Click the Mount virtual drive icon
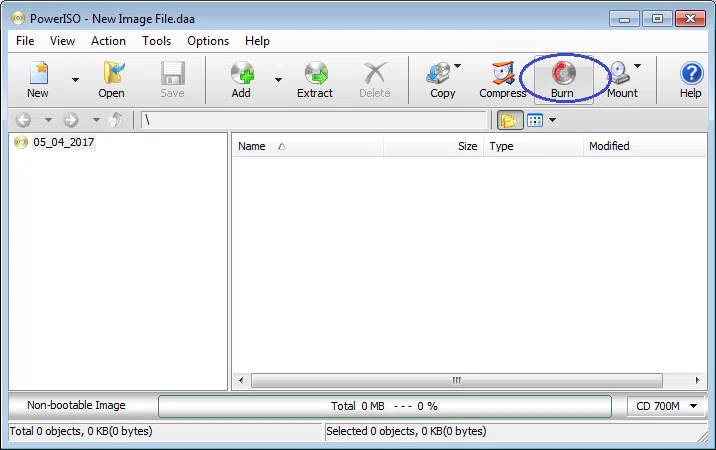 (619, 73)
